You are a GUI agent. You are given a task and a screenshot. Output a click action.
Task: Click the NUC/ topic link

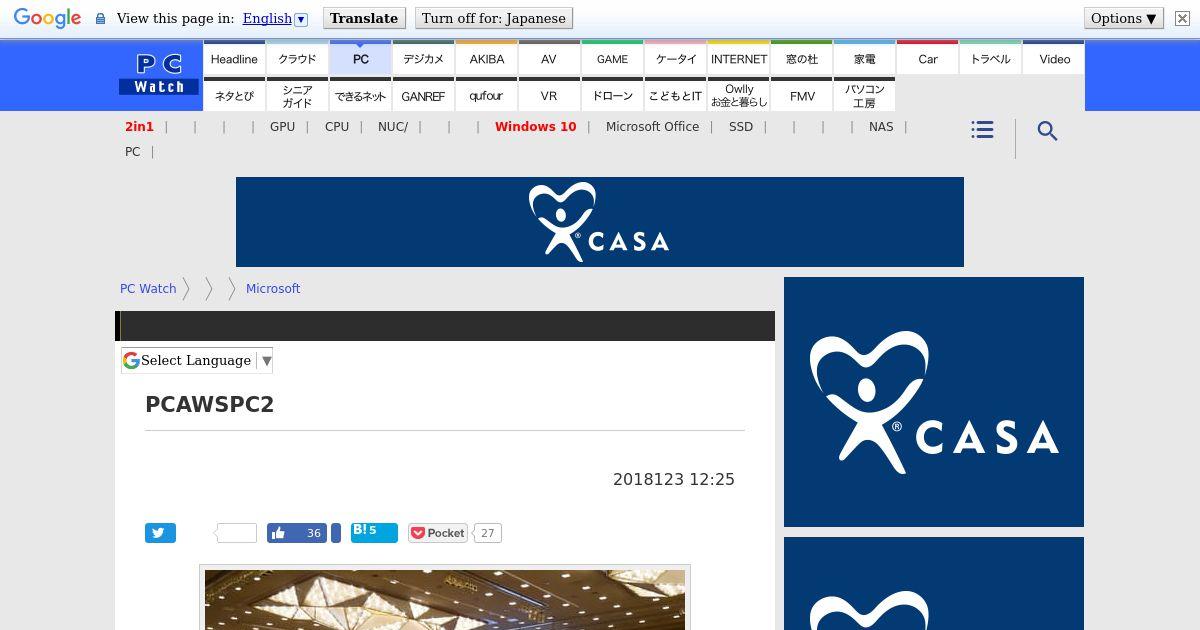(x=393, y=127)
